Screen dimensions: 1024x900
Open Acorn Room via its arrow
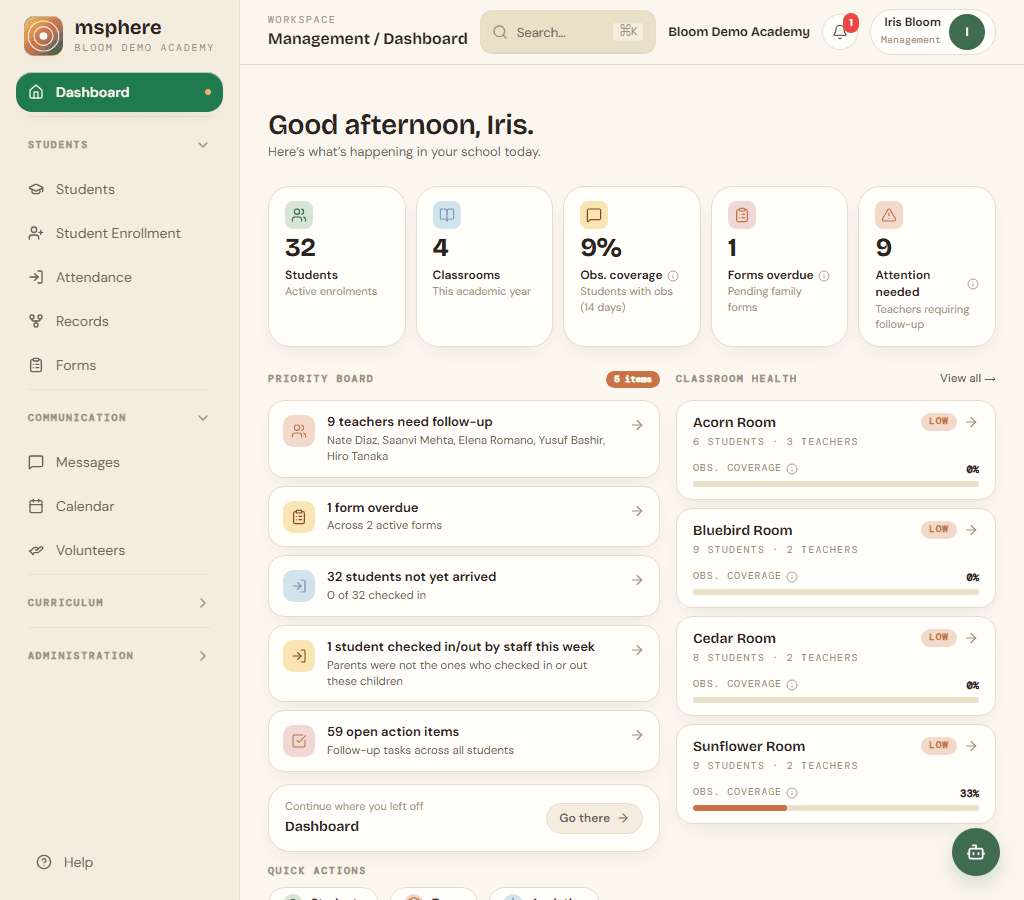coord(972,422)
